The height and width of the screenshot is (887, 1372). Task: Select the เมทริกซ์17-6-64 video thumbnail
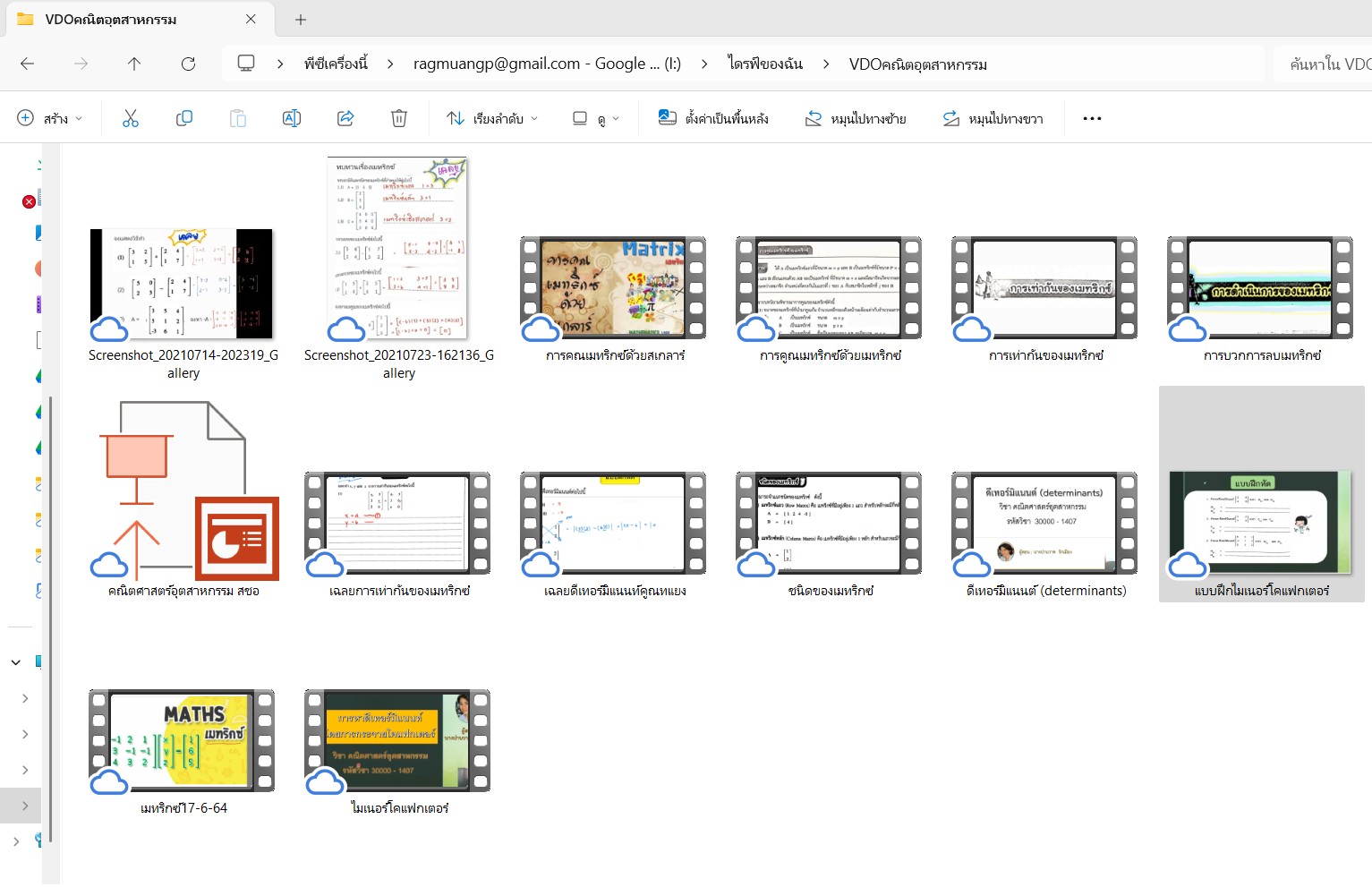pyautogui.click(x=182, y=741)
